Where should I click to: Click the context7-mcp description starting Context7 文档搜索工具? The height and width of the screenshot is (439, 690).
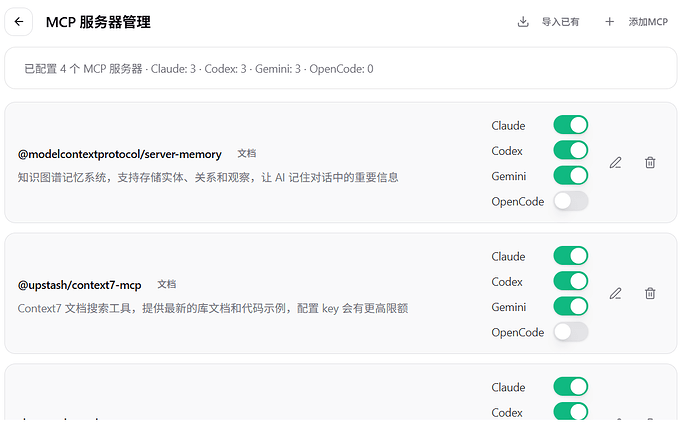click(213, 308)
